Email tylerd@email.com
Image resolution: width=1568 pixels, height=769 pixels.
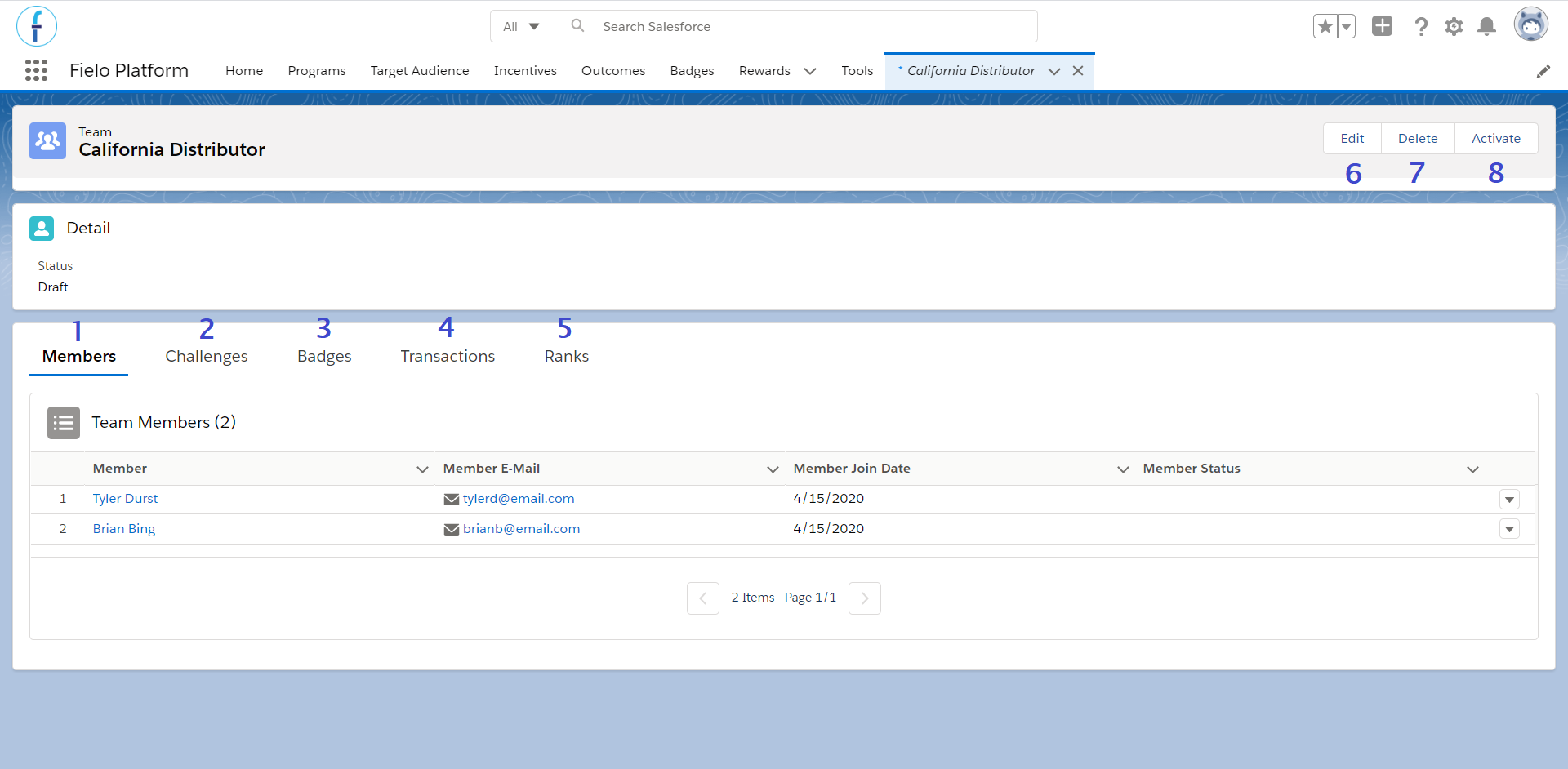[519, 499]
